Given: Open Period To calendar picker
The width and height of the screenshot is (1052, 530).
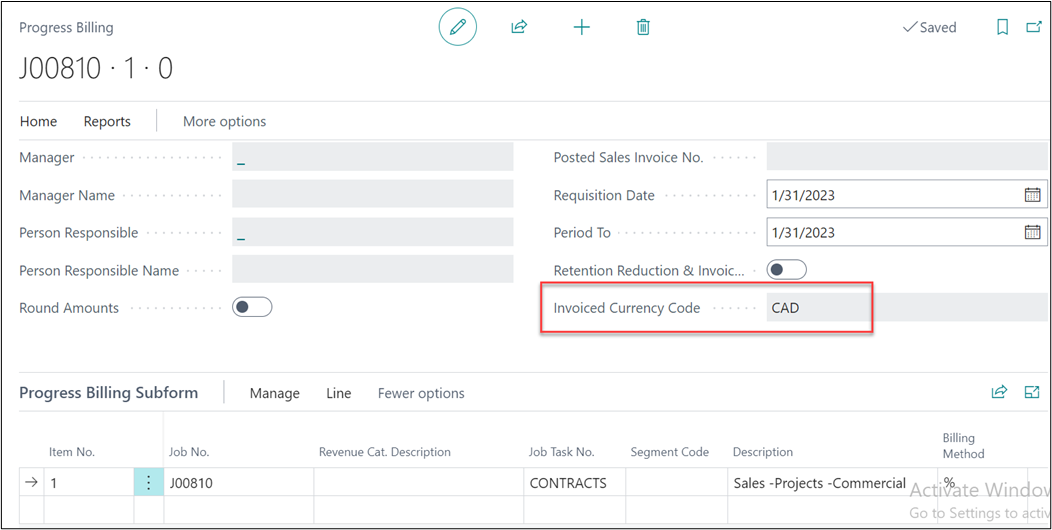Looking at the screenshot, I should 1032,232.
